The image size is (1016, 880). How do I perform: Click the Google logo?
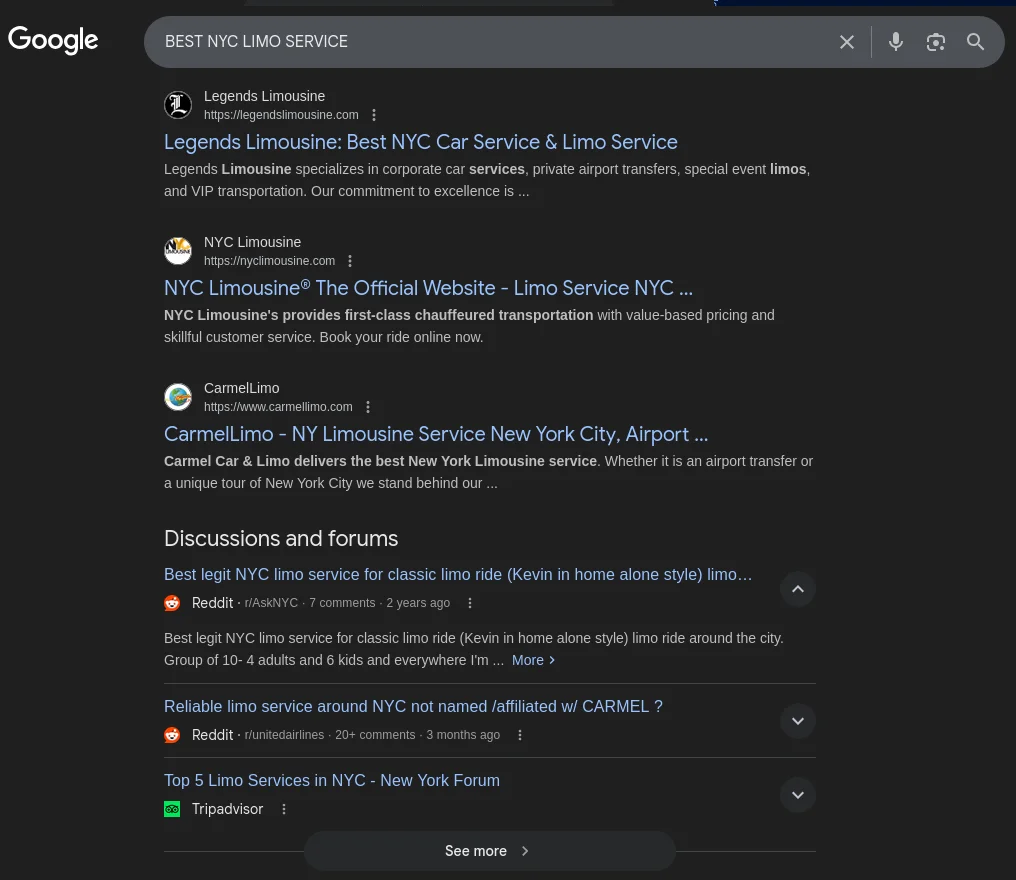pyautogui.click(x=53, y=40)
